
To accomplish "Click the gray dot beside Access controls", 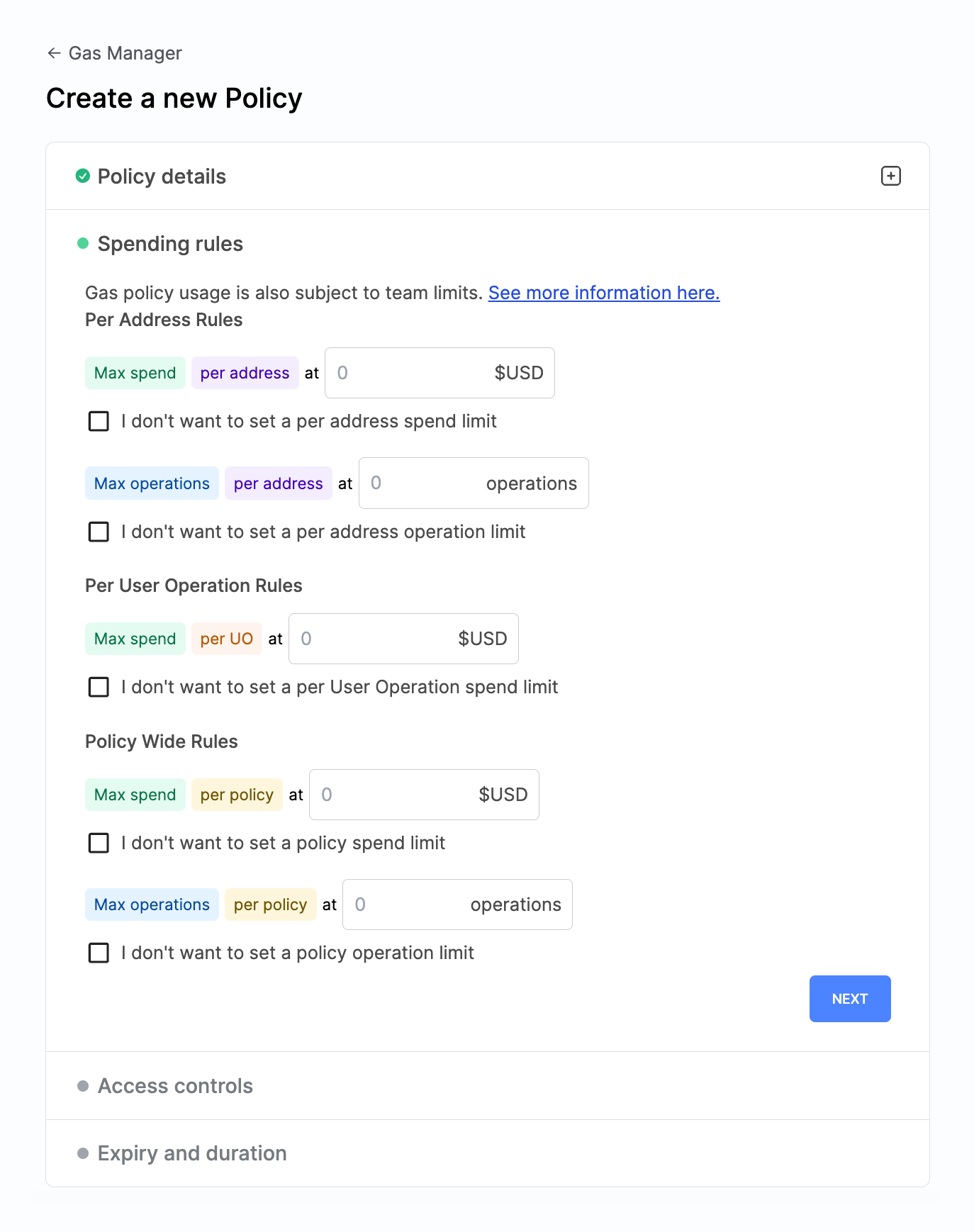I will [x=83, y=1085].
